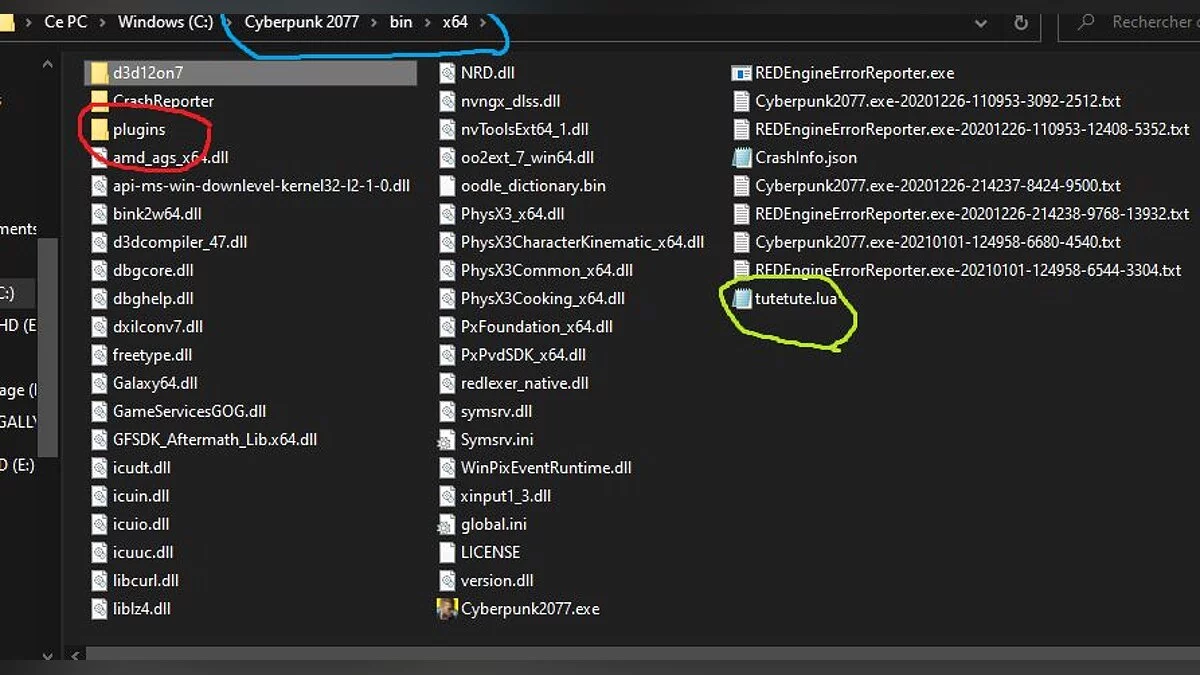
Task: Click the Galaxy64.dll file icon
Action: click(x=98, y=383)
